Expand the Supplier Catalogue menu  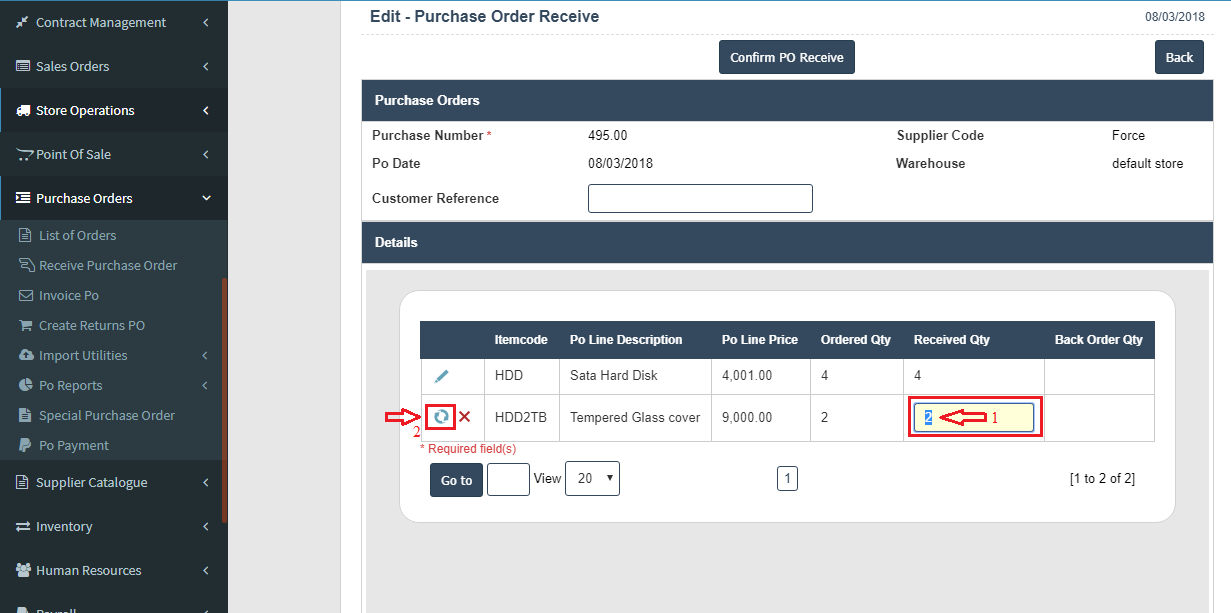113,483
